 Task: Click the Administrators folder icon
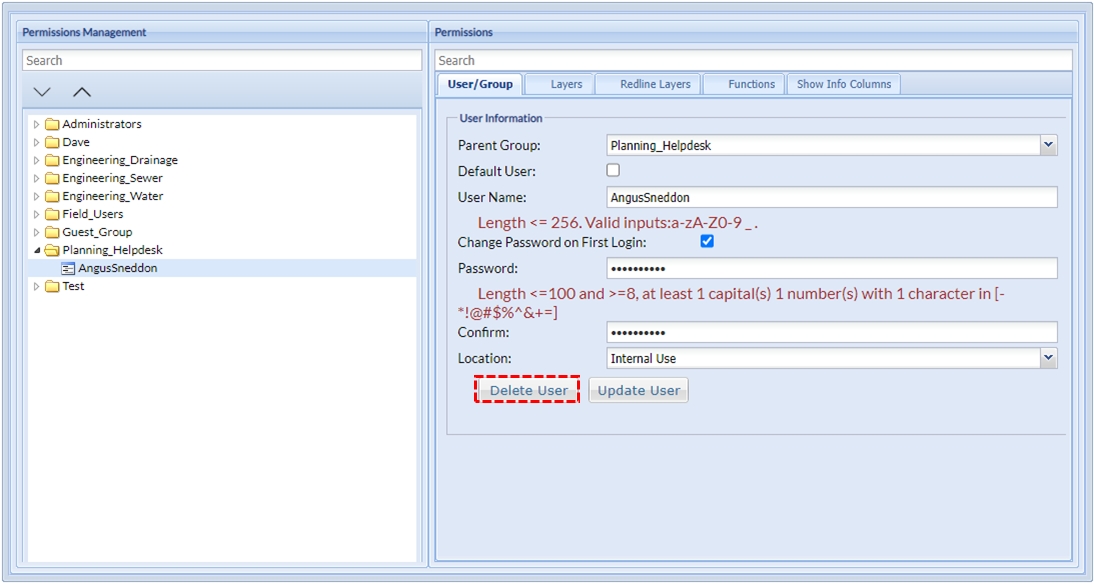coord(52,124)
